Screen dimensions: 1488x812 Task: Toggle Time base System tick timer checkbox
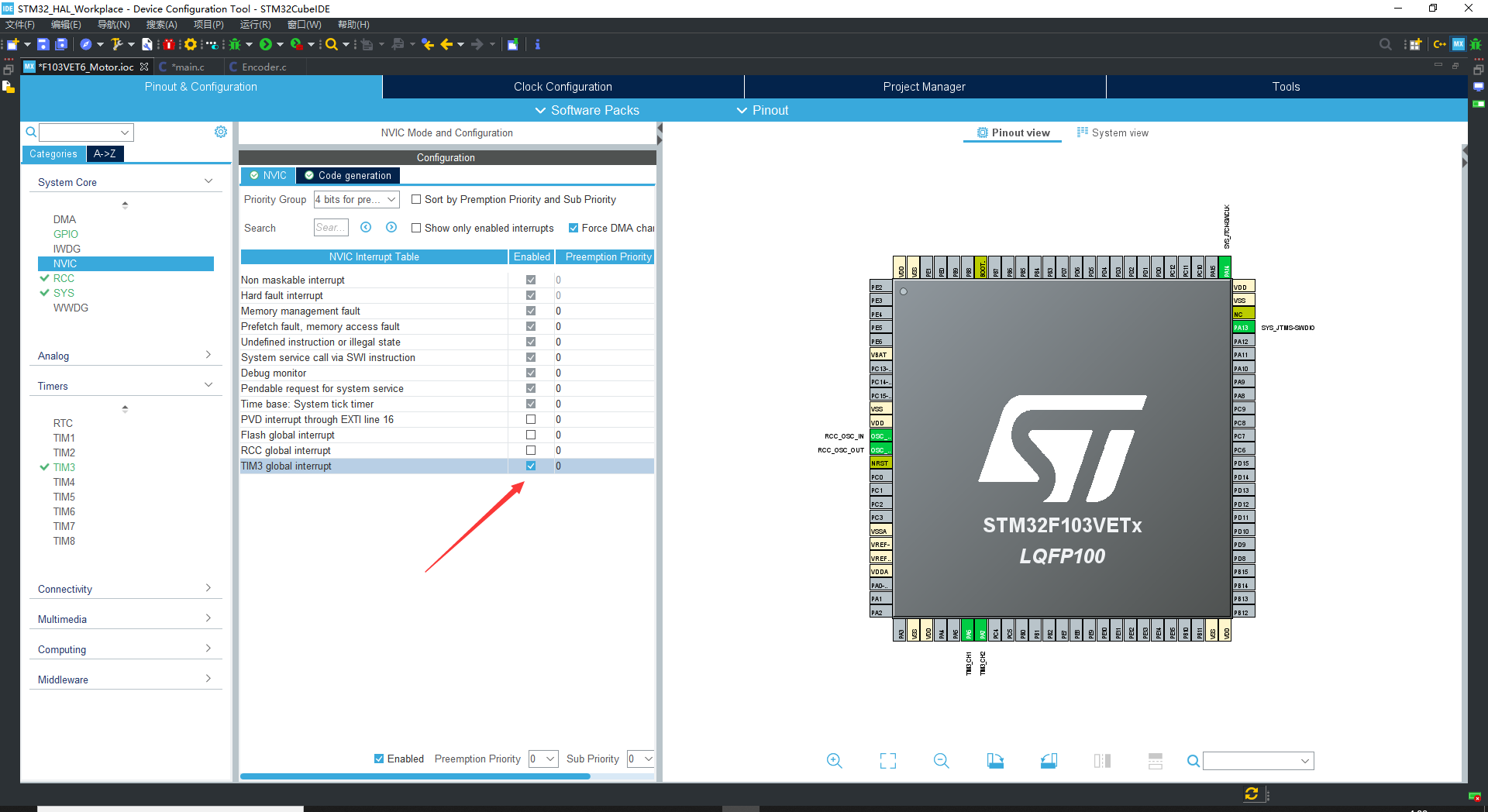point(531,404)
